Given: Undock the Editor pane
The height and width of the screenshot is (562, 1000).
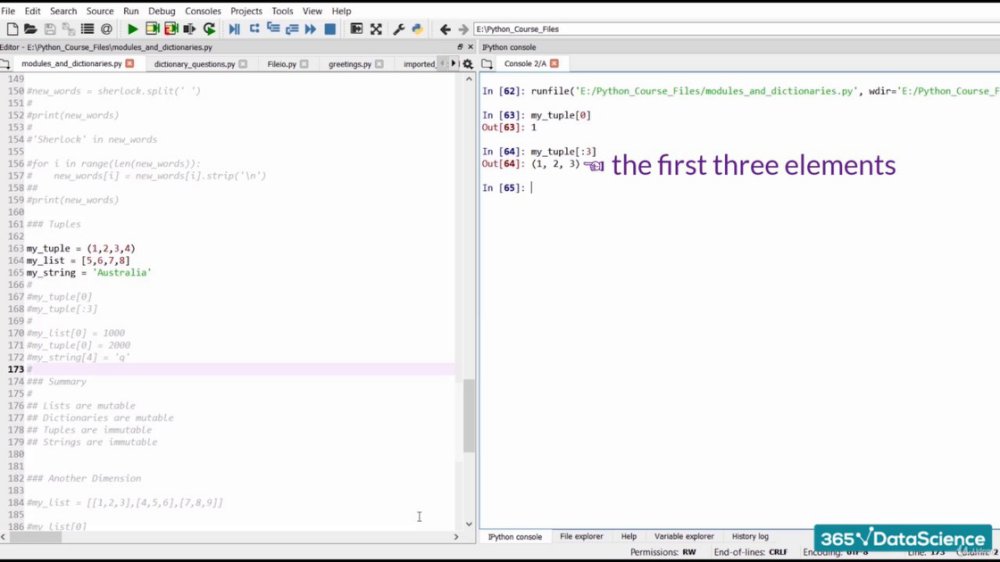Looking at the screenshot, I should point(460,47).
